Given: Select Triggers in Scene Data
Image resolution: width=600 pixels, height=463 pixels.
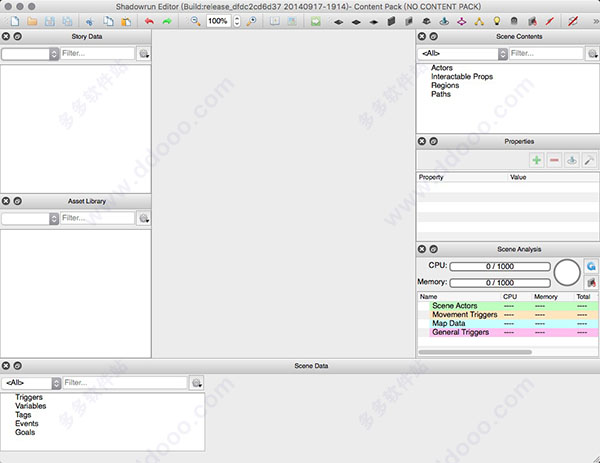Looking at the screenshot, I should 29,397.
